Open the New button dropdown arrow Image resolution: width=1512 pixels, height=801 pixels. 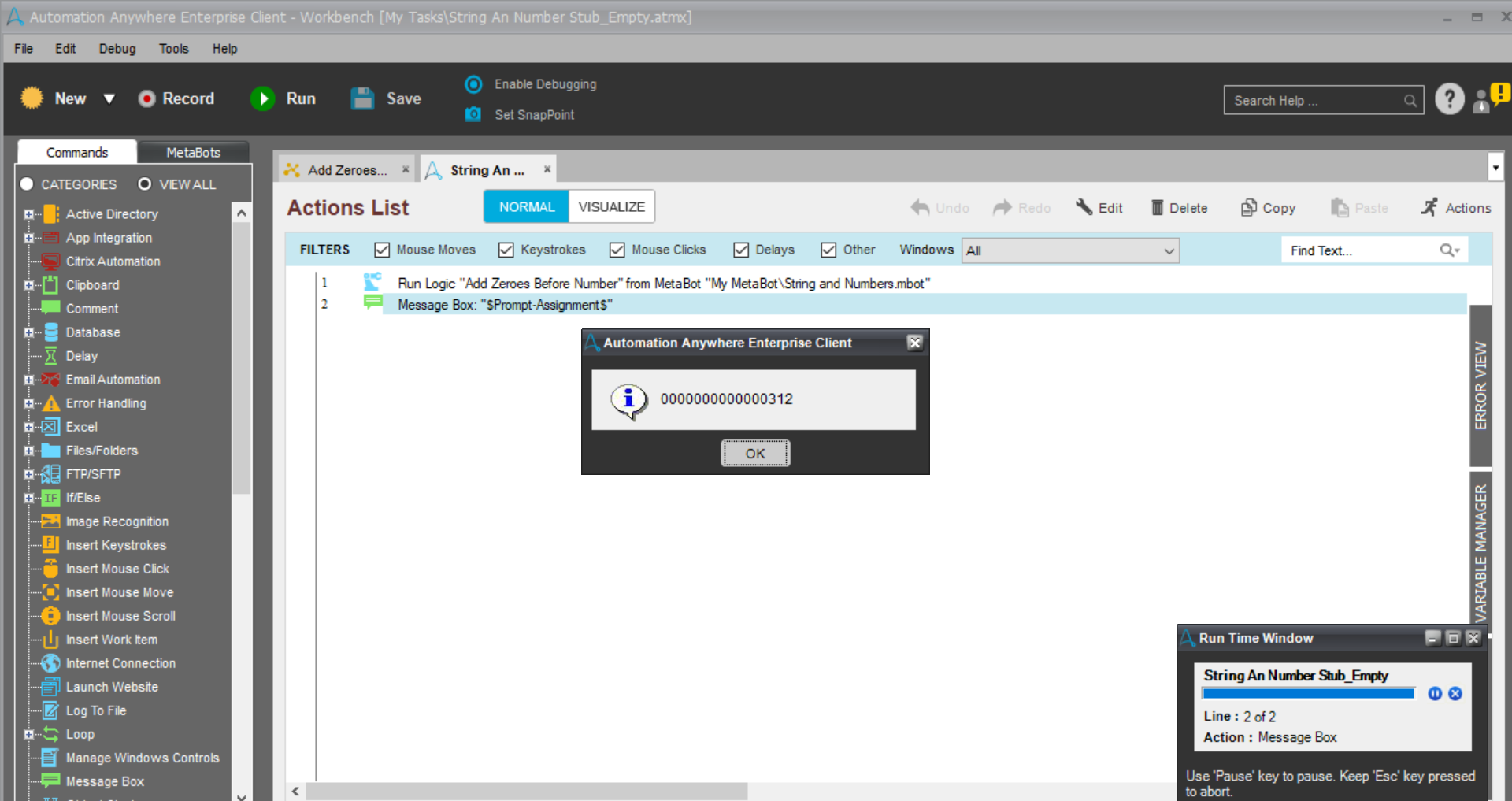(109, 99)
